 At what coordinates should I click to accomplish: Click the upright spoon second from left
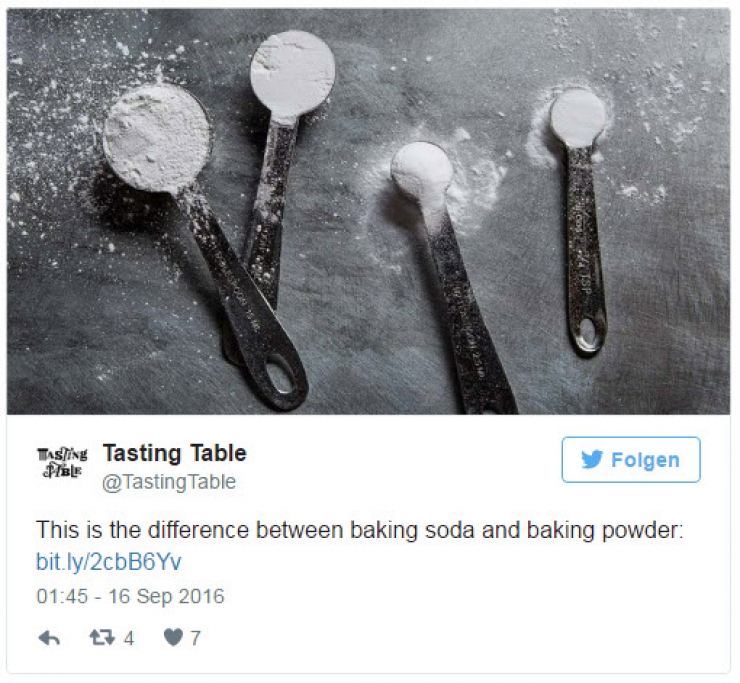283,142
